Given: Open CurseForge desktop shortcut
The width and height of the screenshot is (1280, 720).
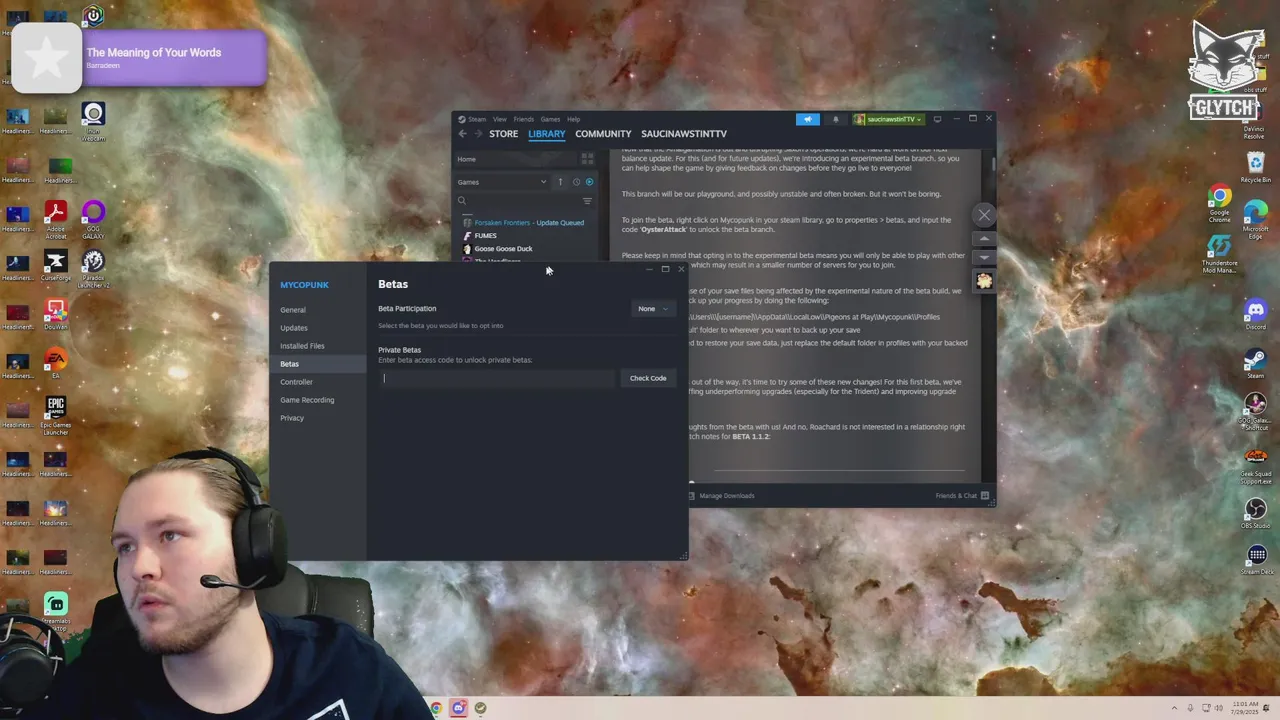Looking at the screenshot, I should (x=55, y=266).
